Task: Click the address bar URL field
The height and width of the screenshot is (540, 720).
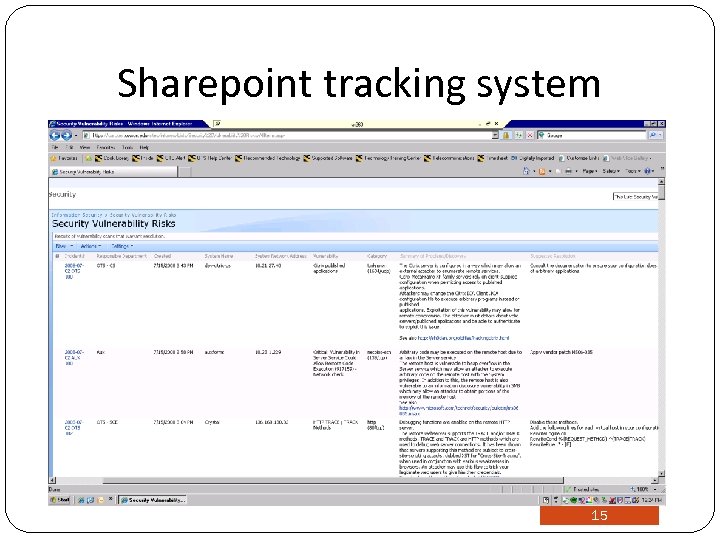Action: 289,135
